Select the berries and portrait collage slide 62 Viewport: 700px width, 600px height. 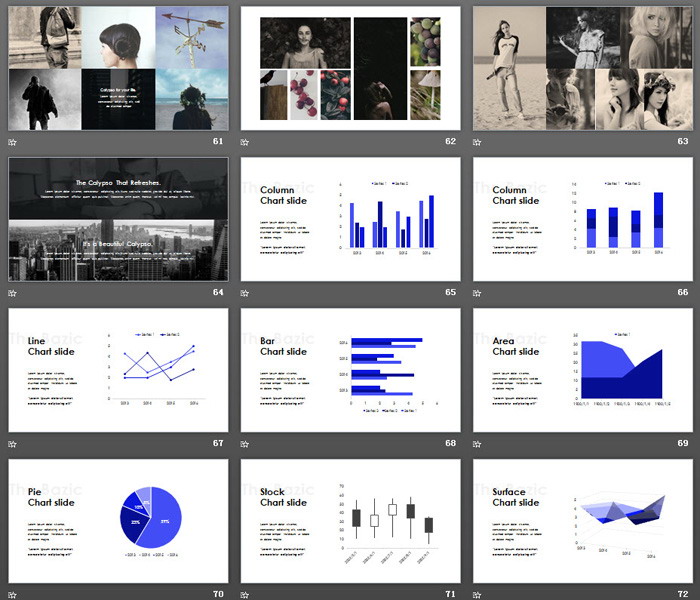350,68
